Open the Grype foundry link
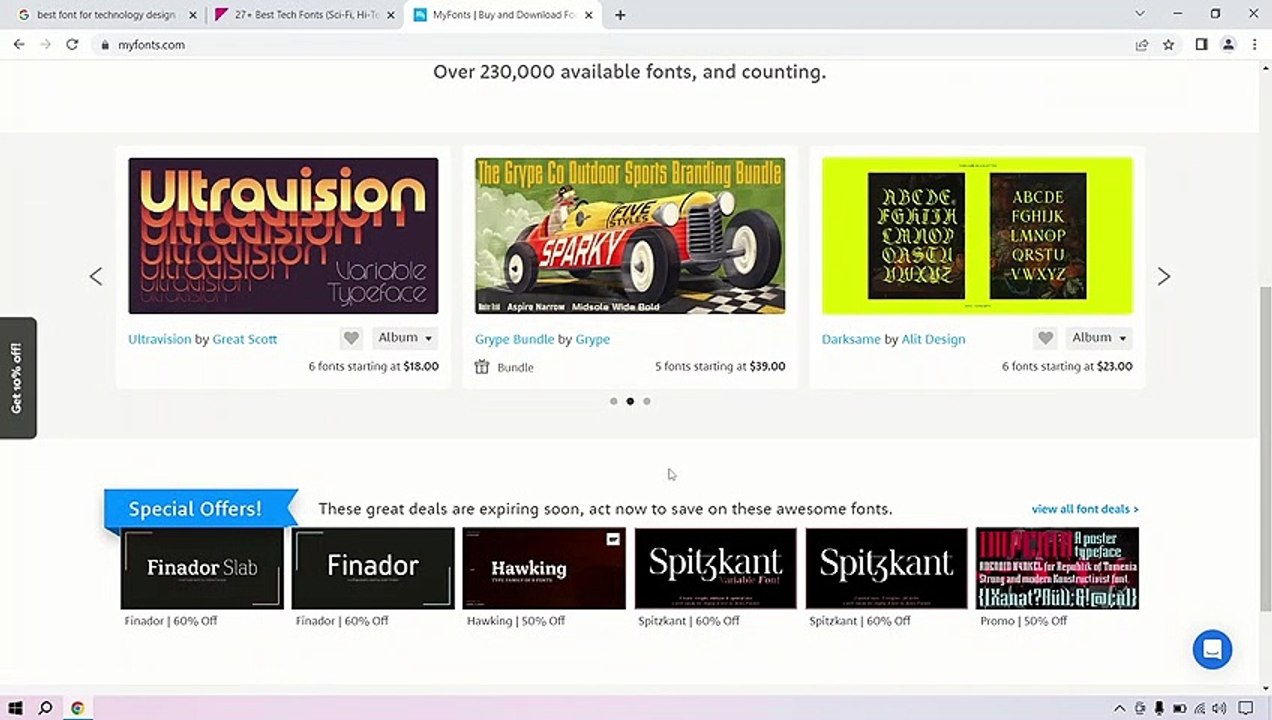This screenshot has width=1272, height=720. coord(592,339)
